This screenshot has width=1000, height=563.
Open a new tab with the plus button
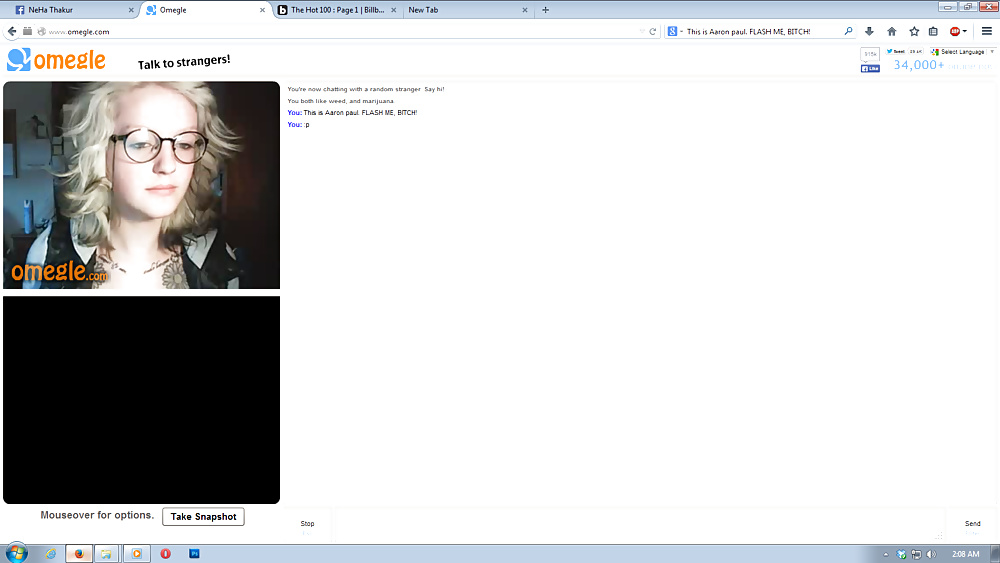545,10
